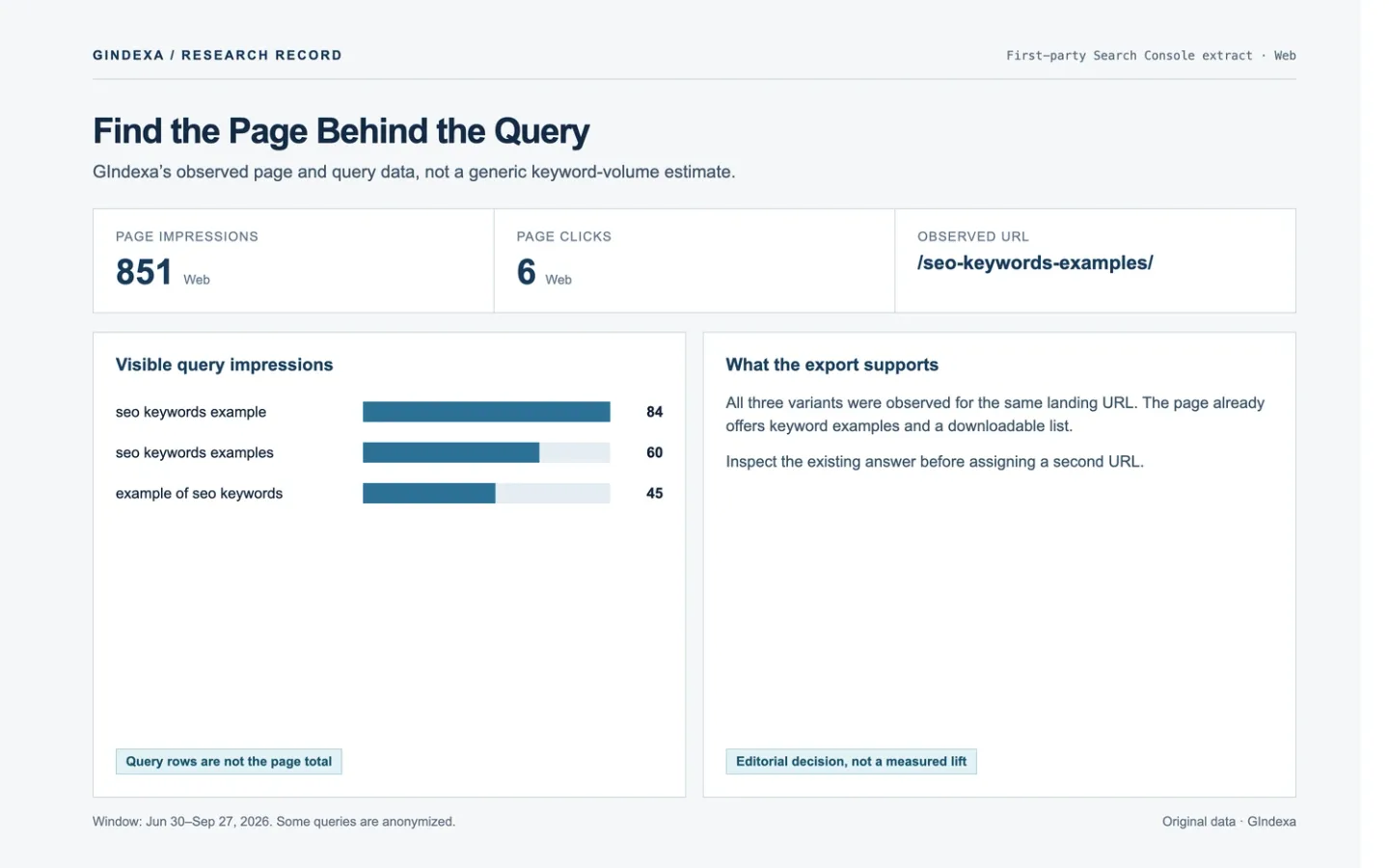
Task: Click the Editorial decision, not a measured lift tag
Action: tap(851, 761)
